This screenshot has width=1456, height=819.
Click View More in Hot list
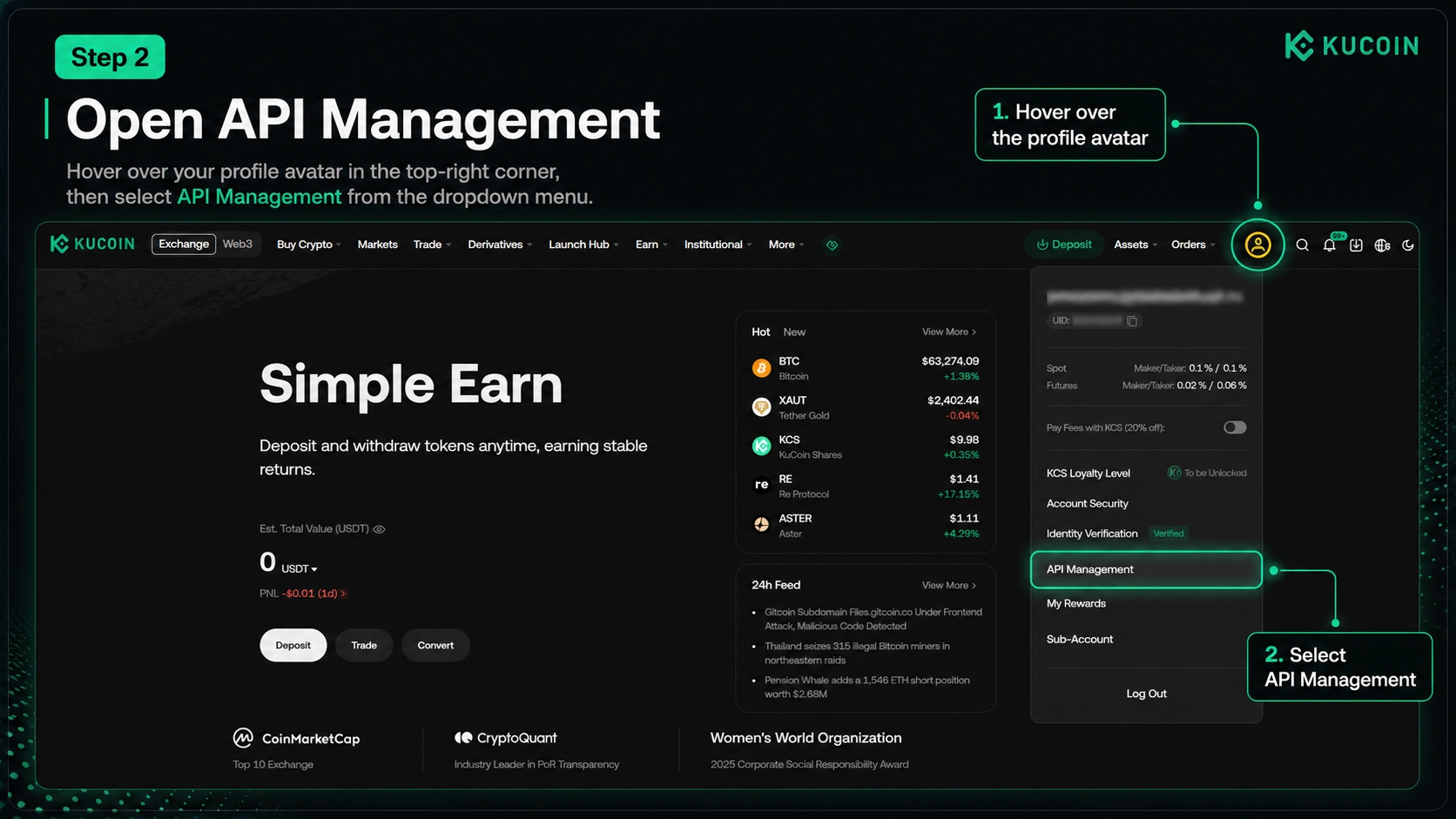[x=949, y=332]
